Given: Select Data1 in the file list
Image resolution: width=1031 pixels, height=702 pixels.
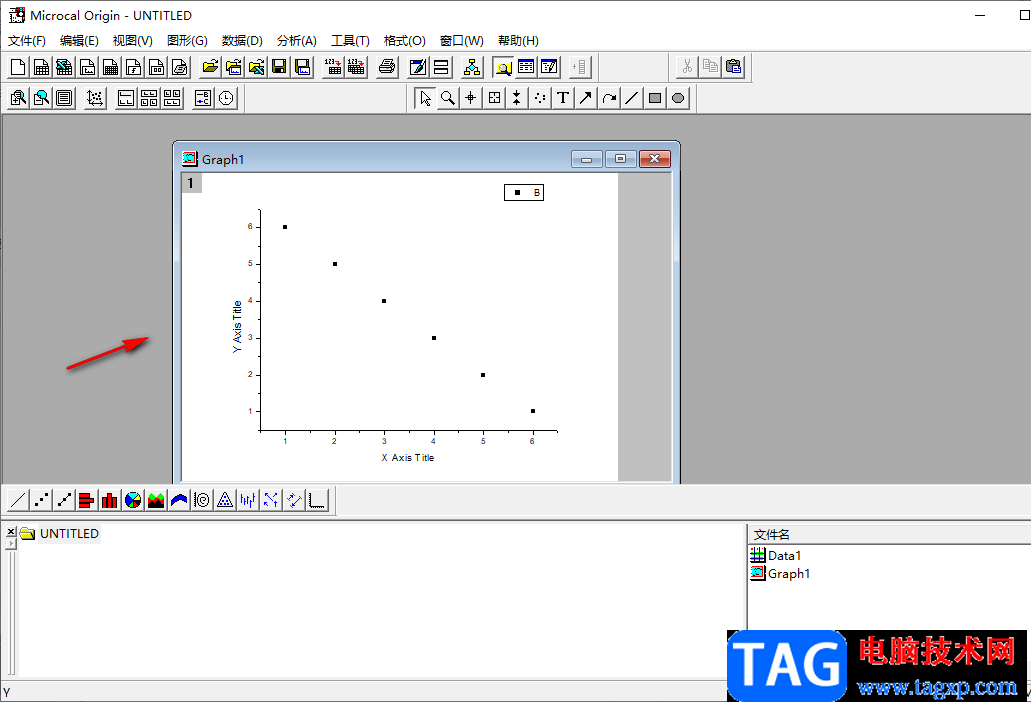Looking at the screenshot, I should 776,555.
